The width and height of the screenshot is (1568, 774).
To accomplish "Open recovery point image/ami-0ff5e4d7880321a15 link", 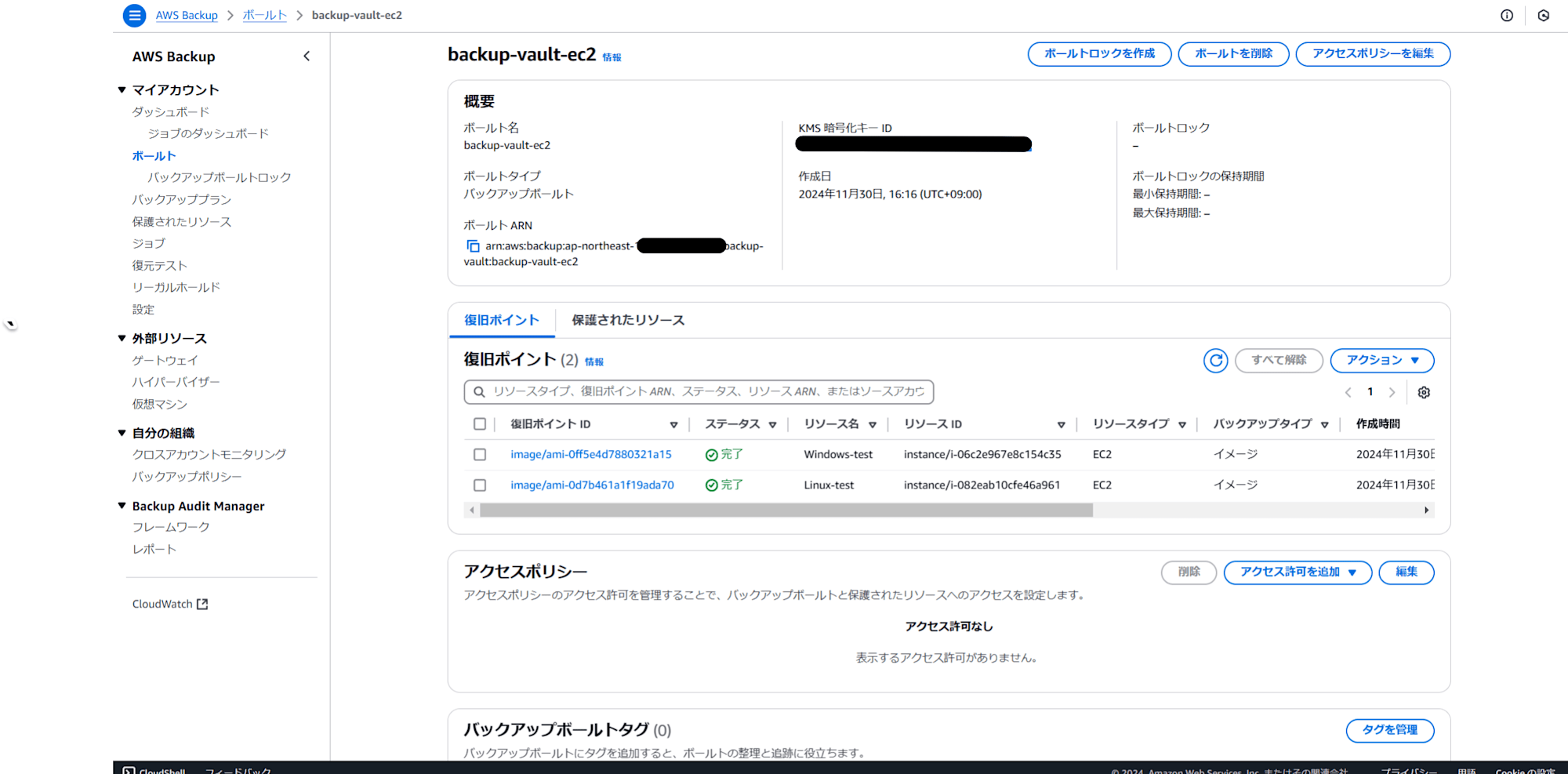I will pos(591,454).
